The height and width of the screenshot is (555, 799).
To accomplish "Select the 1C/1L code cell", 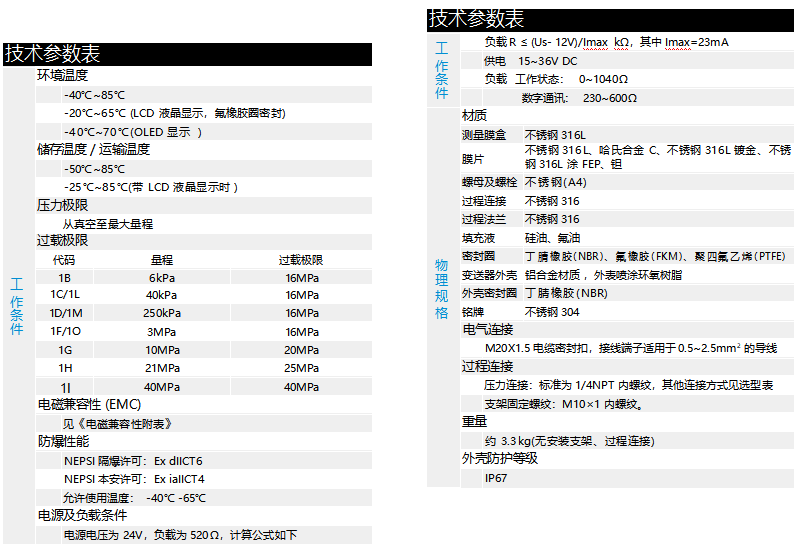I will tap(65, 295).
